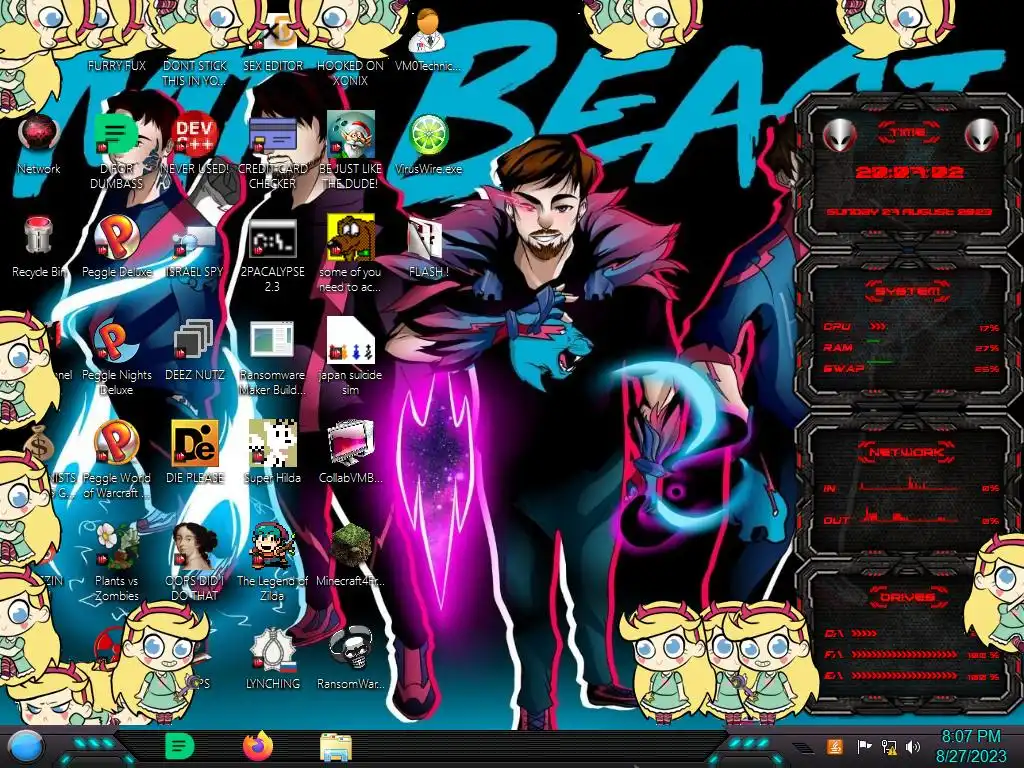Open the 2PACALYPSE 2.3 console icon
This screenshot has height=768, width=1024.
272,255
